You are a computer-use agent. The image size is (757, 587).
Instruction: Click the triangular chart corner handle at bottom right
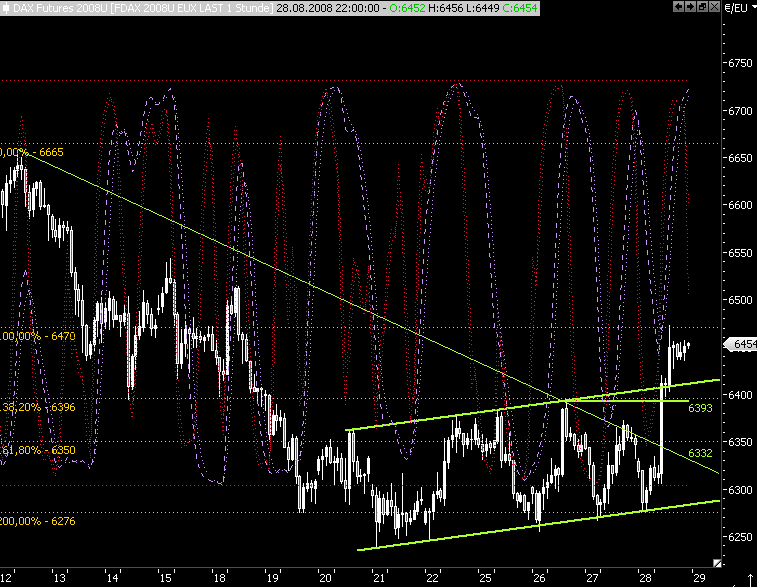(x=717, y=563)
